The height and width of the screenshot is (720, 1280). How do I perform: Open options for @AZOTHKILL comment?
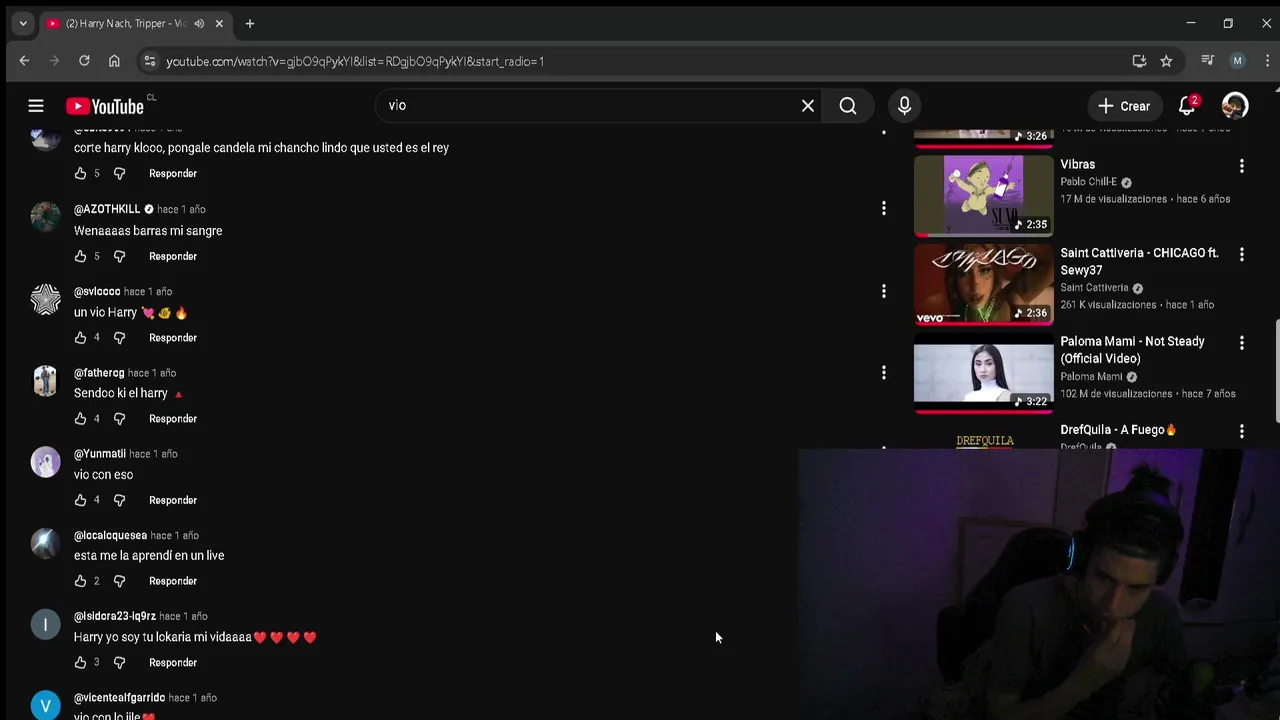pyautogui.click(x=883, y=208)
